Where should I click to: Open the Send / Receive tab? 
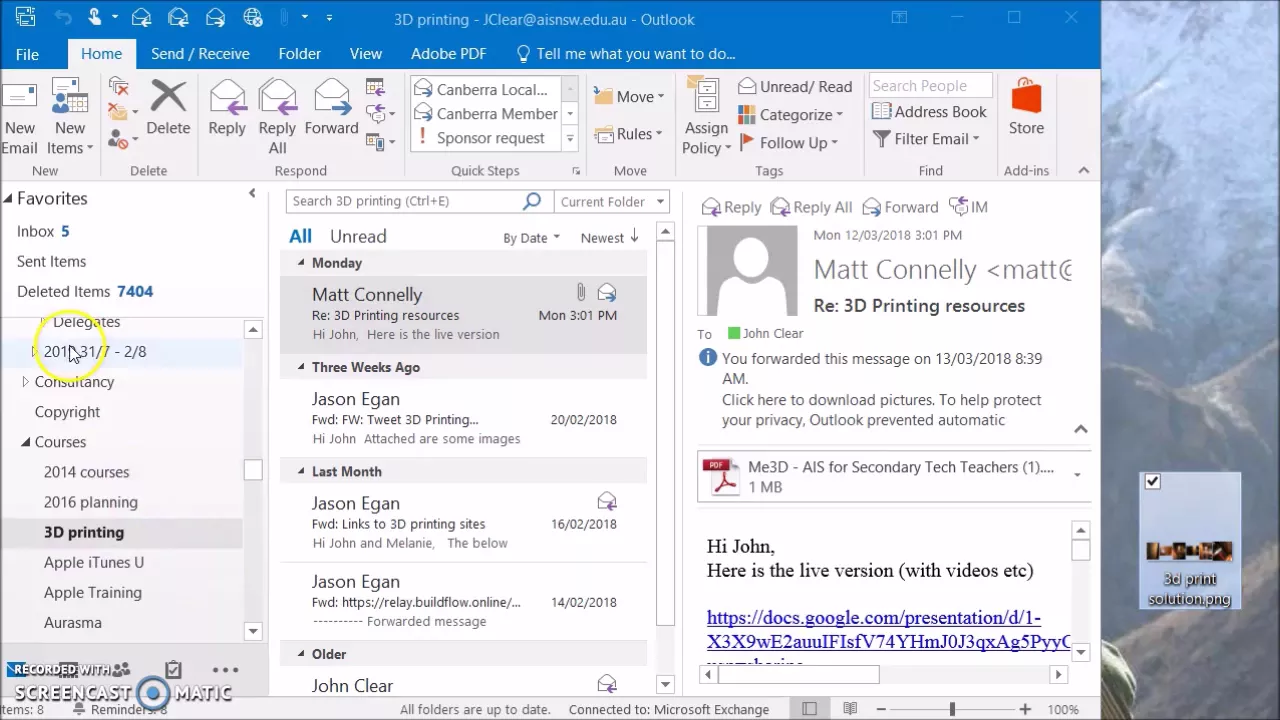[200, 54]
